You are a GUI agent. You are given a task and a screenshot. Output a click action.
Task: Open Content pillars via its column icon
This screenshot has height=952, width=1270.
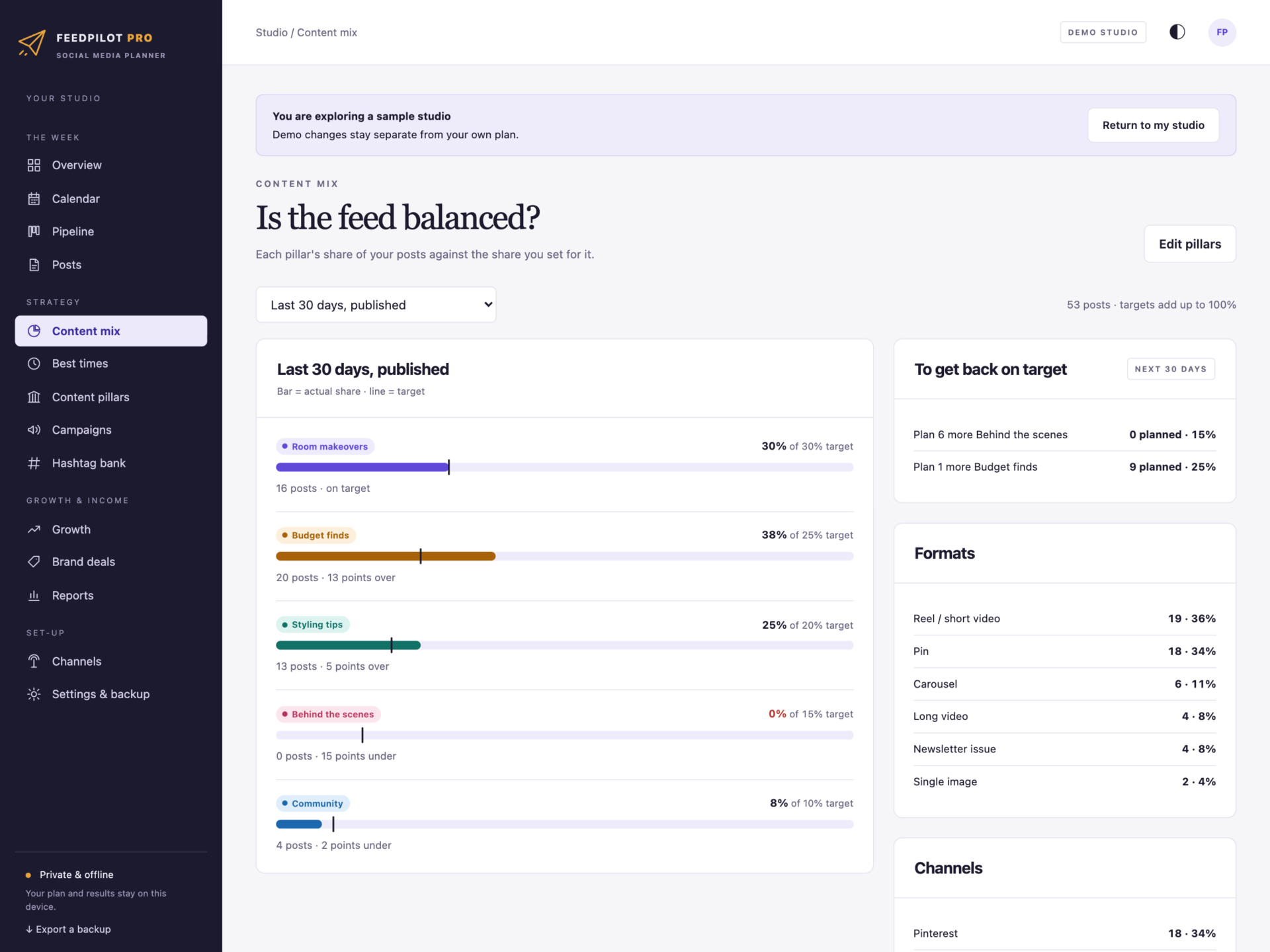(34, 397)
